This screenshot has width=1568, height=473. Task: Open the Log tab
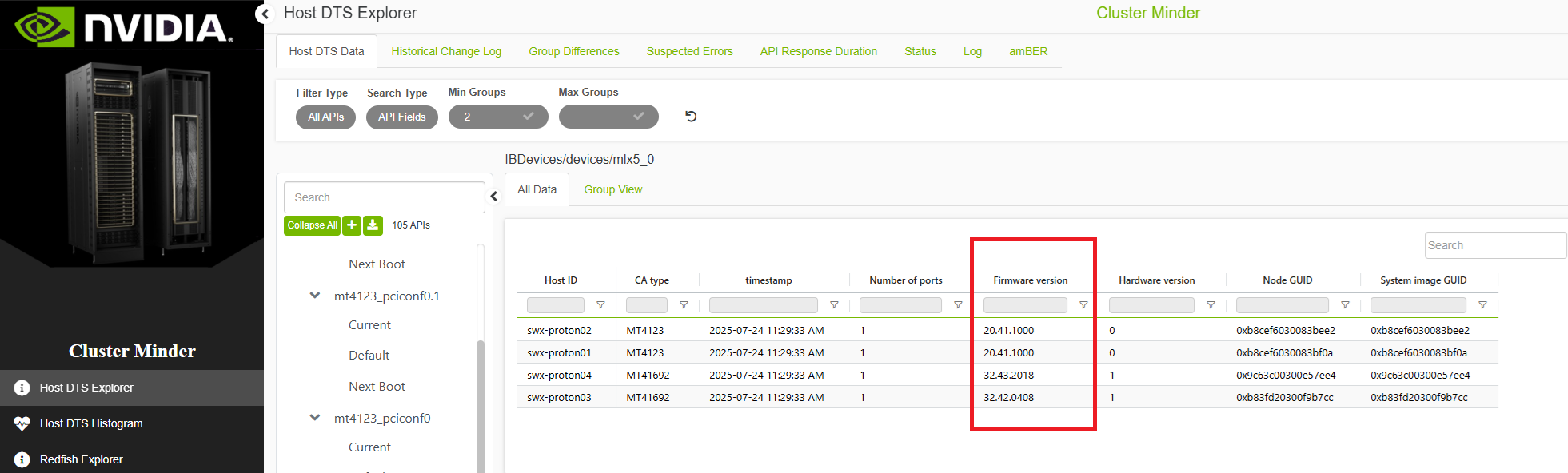(x=972, y=51)
